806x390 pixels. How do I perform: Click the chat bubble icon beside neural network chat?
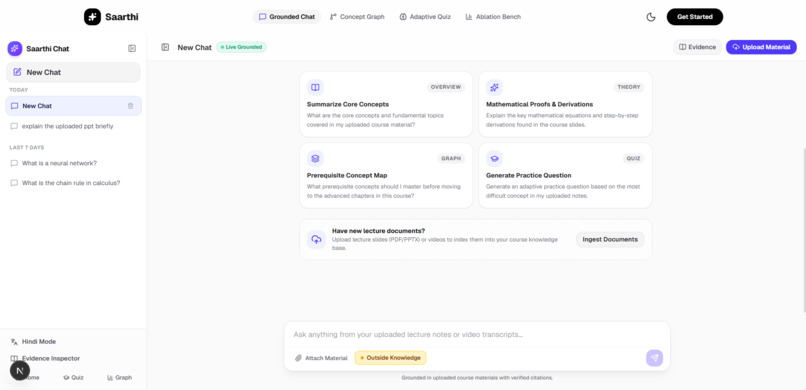[14, 163]
